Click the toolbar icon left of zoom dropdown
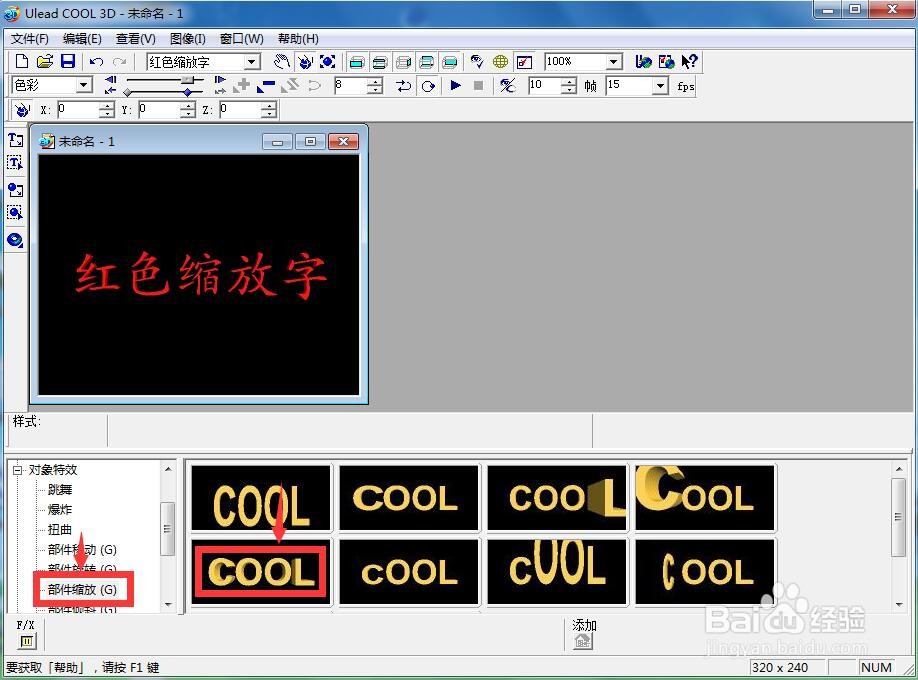This screenshot has height=680, width=918. pyautogui.click(x=524, y=61)
